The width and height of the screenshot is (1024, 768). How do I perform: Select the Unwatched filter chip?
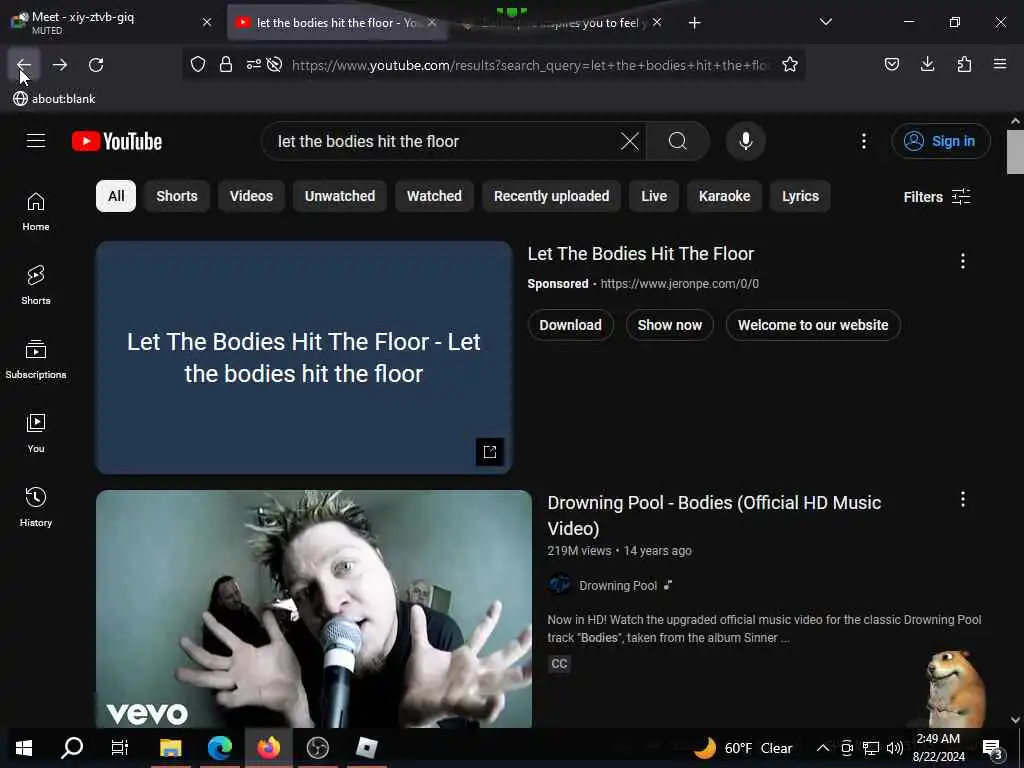coord(340,196)
